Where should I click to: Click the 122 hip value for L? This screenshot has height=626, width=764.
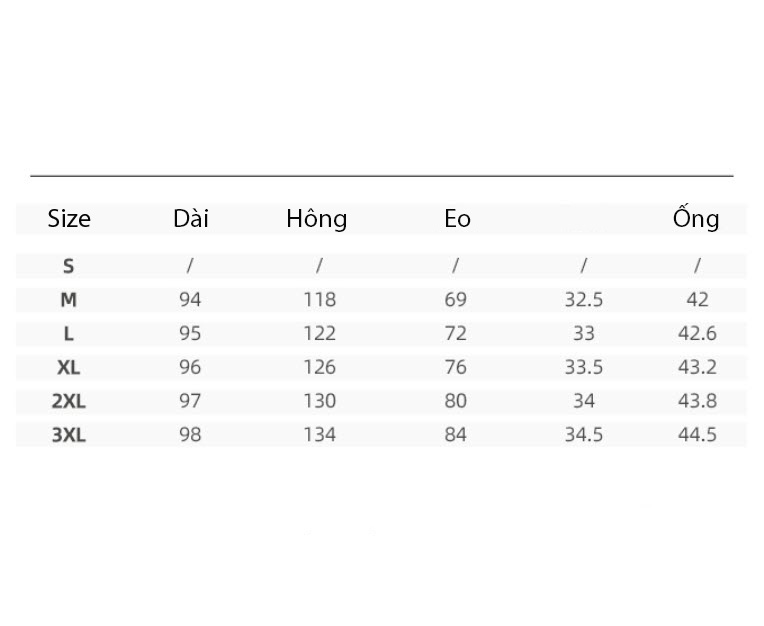320,334
